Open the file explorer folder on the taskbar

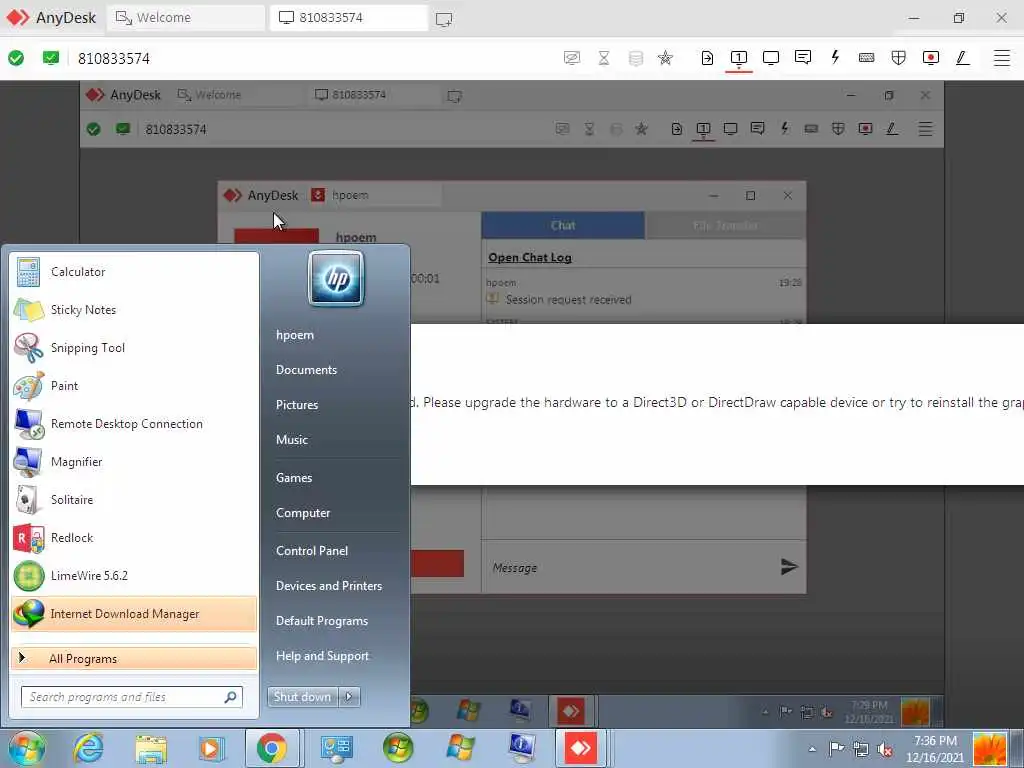[x=151, y=749]
